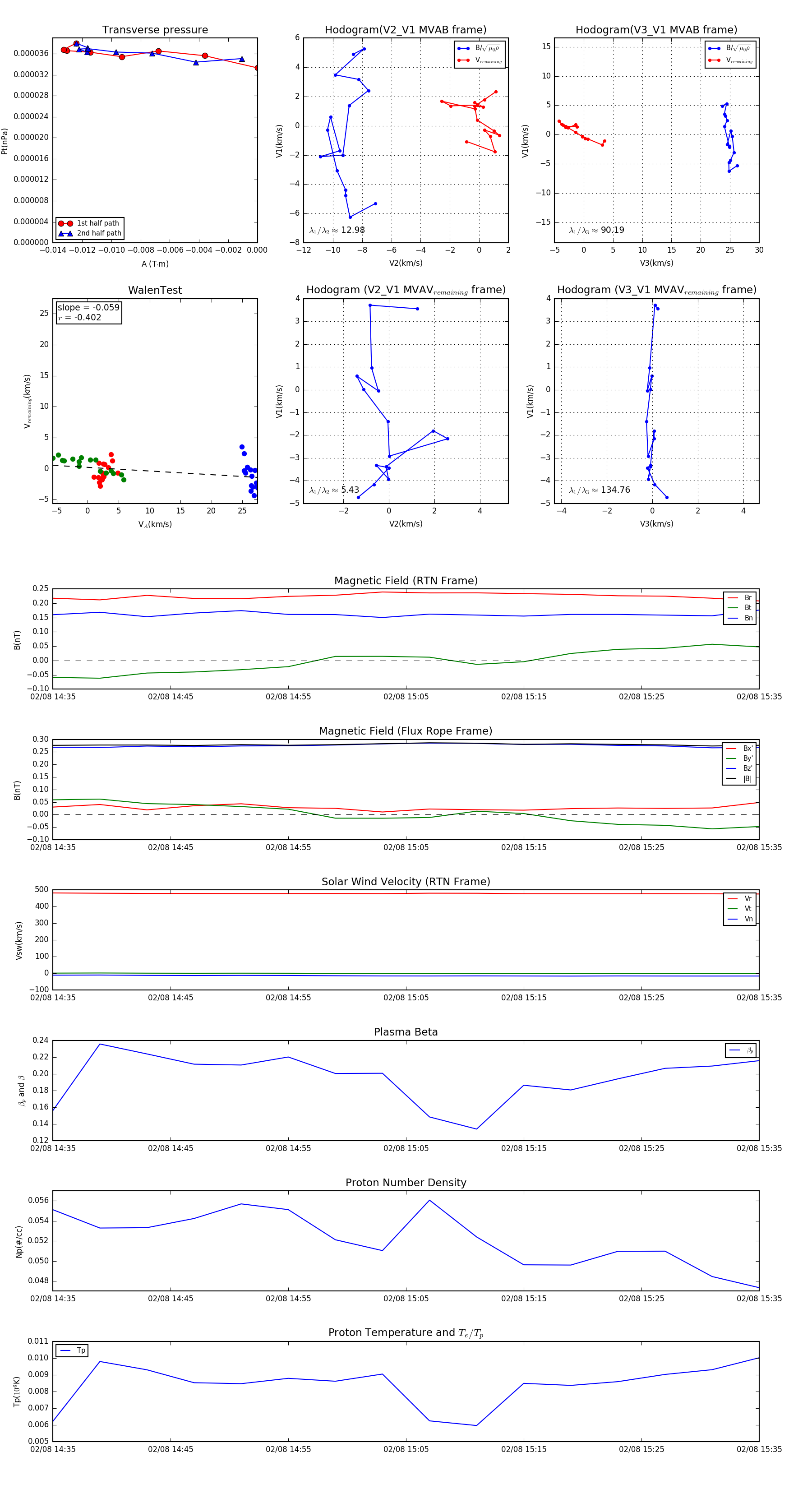Image resolution: width=812 pixels, height=1489 pixels.
Task: Click the "−0.014" tick on Transverse pressure x-axis
Action: tap(53, 250)
